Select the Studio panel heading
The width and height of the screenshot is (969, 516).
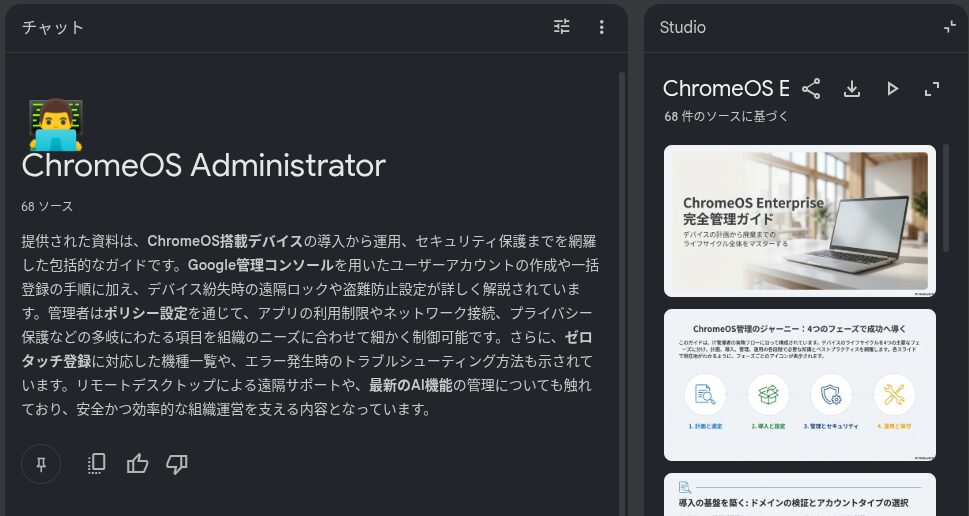coord(682,27)
